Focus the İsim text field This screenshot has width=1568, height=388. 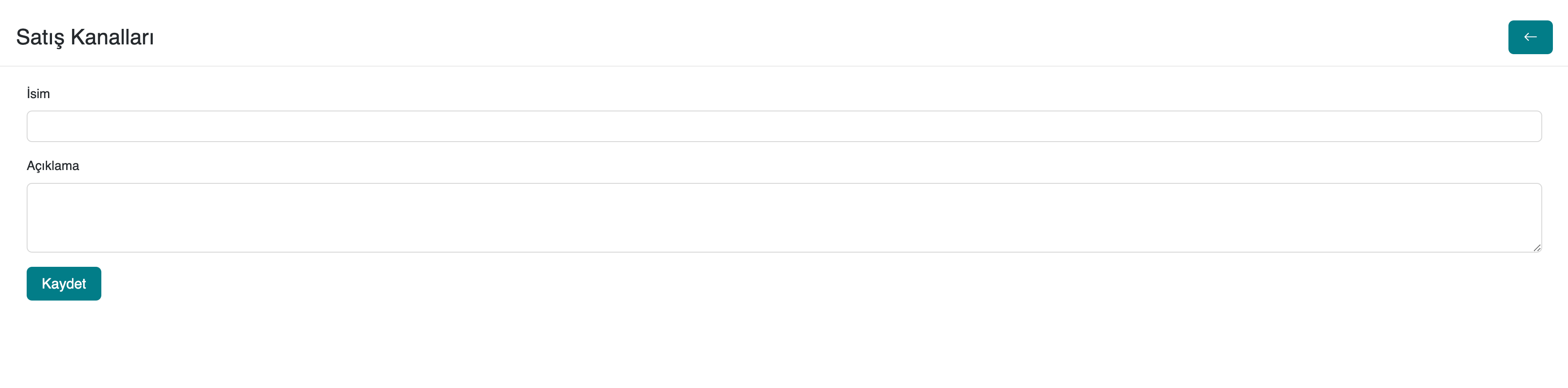[x=784, y=127]
